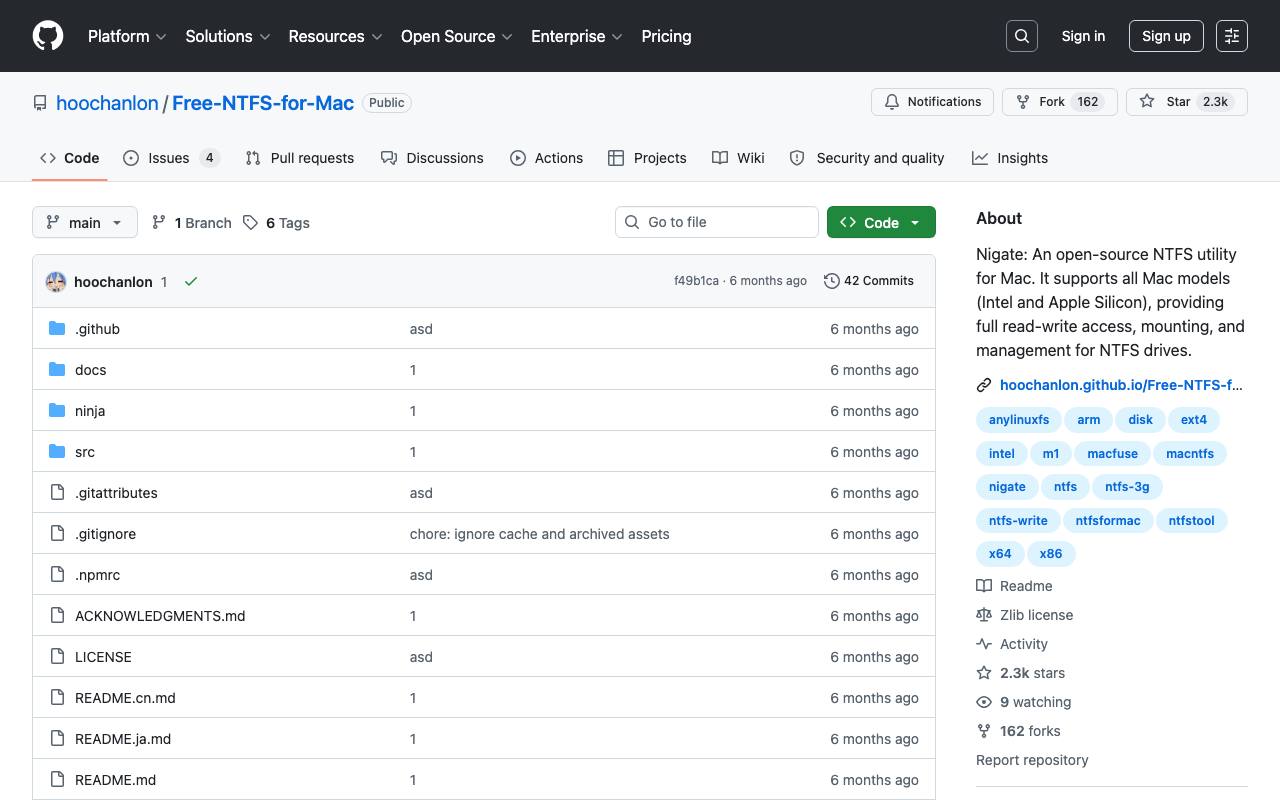Click the repository book icon beside hoochanlon
Screen dimensions: 1280x800
coord(40,103)
